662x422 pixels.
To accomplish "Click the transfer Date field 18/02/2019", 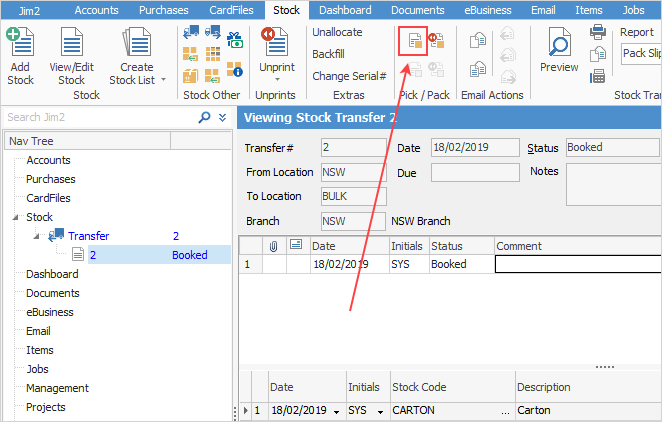I will pyautogui.click(x=475, y=148).
